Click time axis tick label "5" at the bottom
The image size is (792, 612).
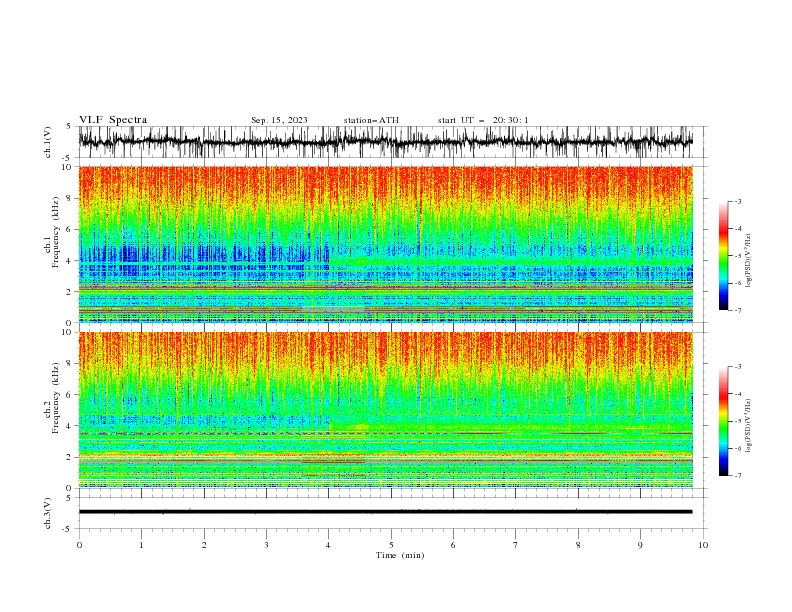391,545
